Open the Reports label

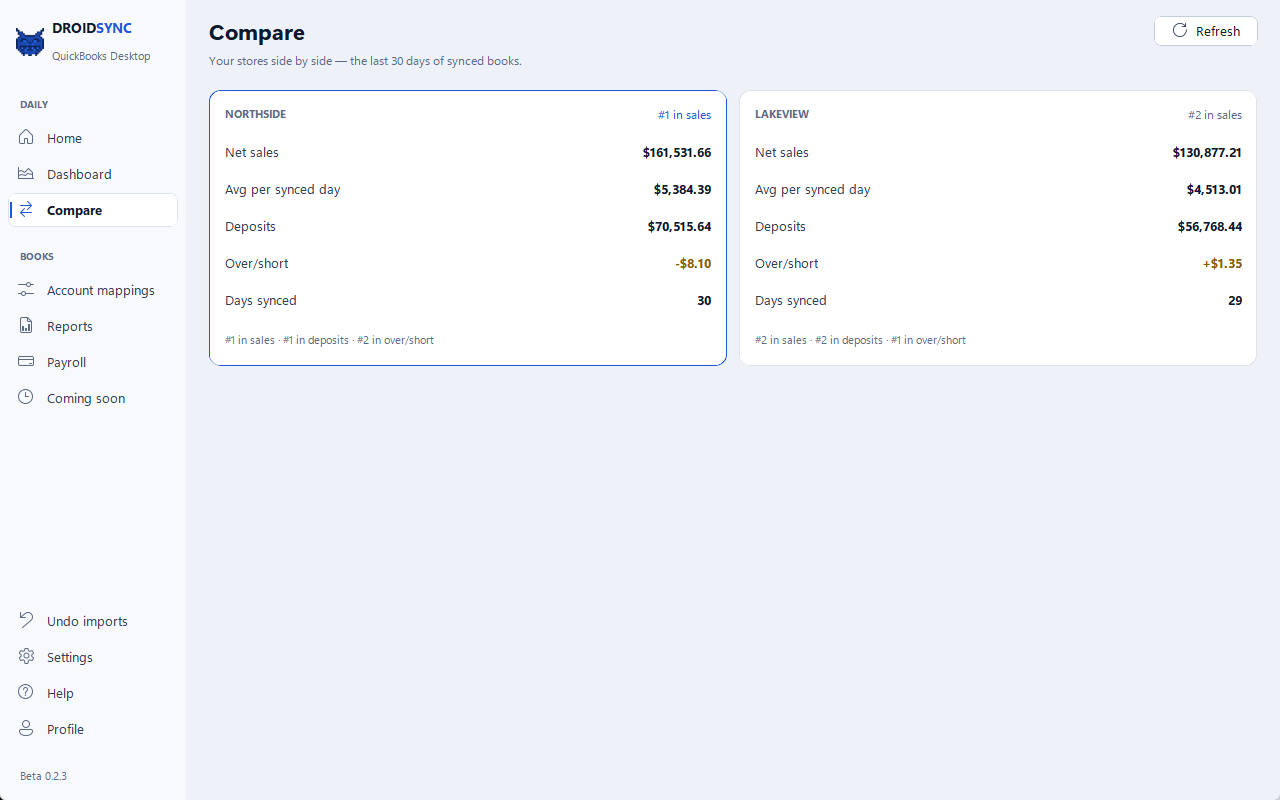click(70, 327)
